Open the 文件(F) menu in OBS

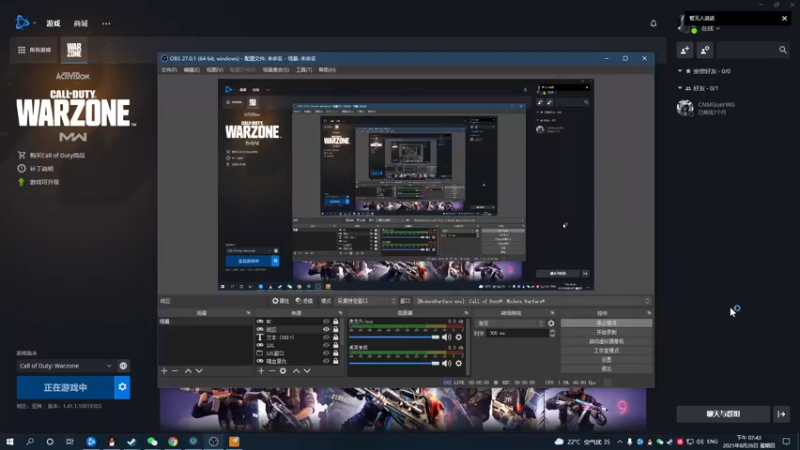(x=169, y=70)
